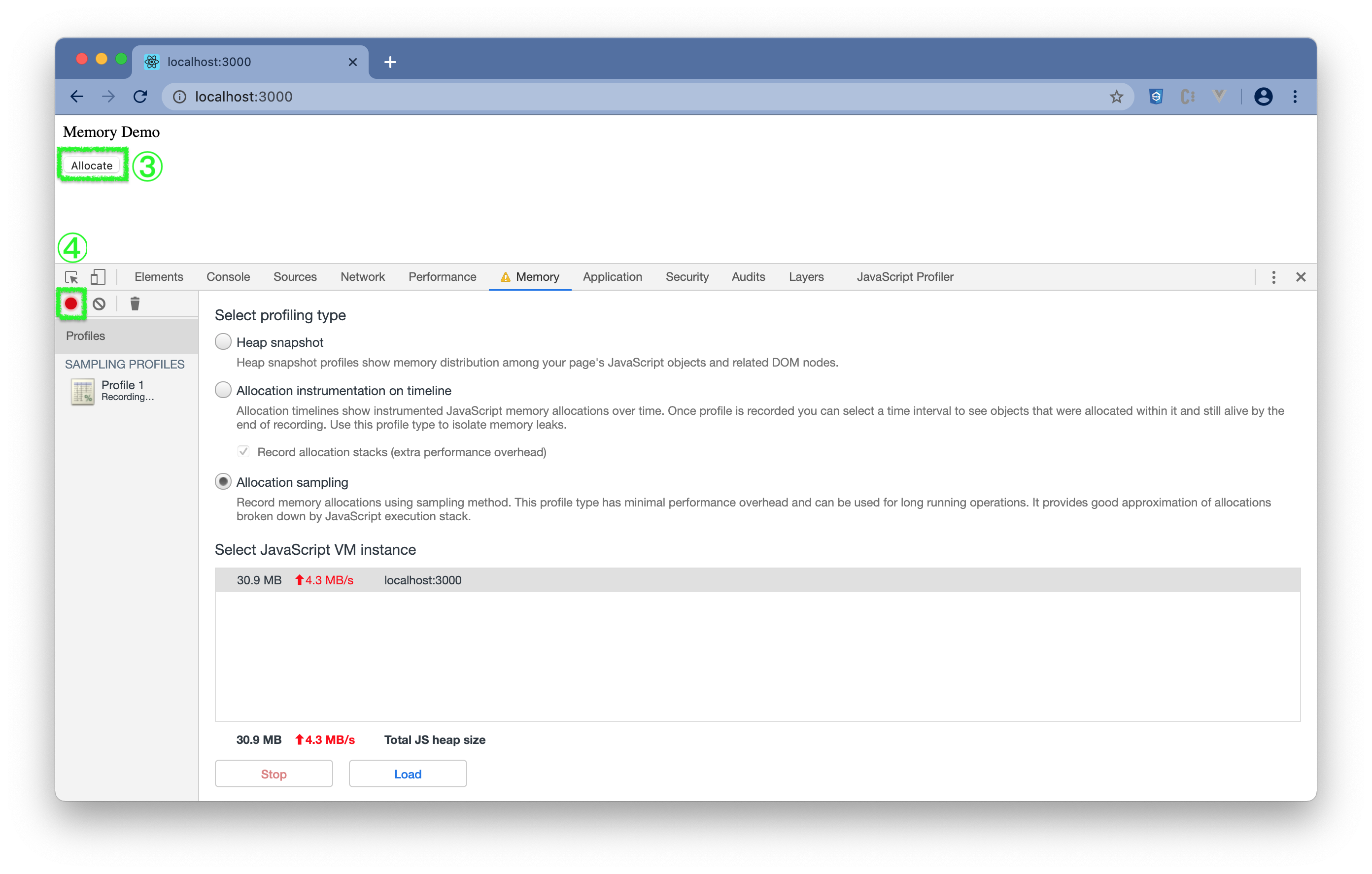Click the Load button
The height and width of the screenshot is (874, 1372).
[408, 773]
